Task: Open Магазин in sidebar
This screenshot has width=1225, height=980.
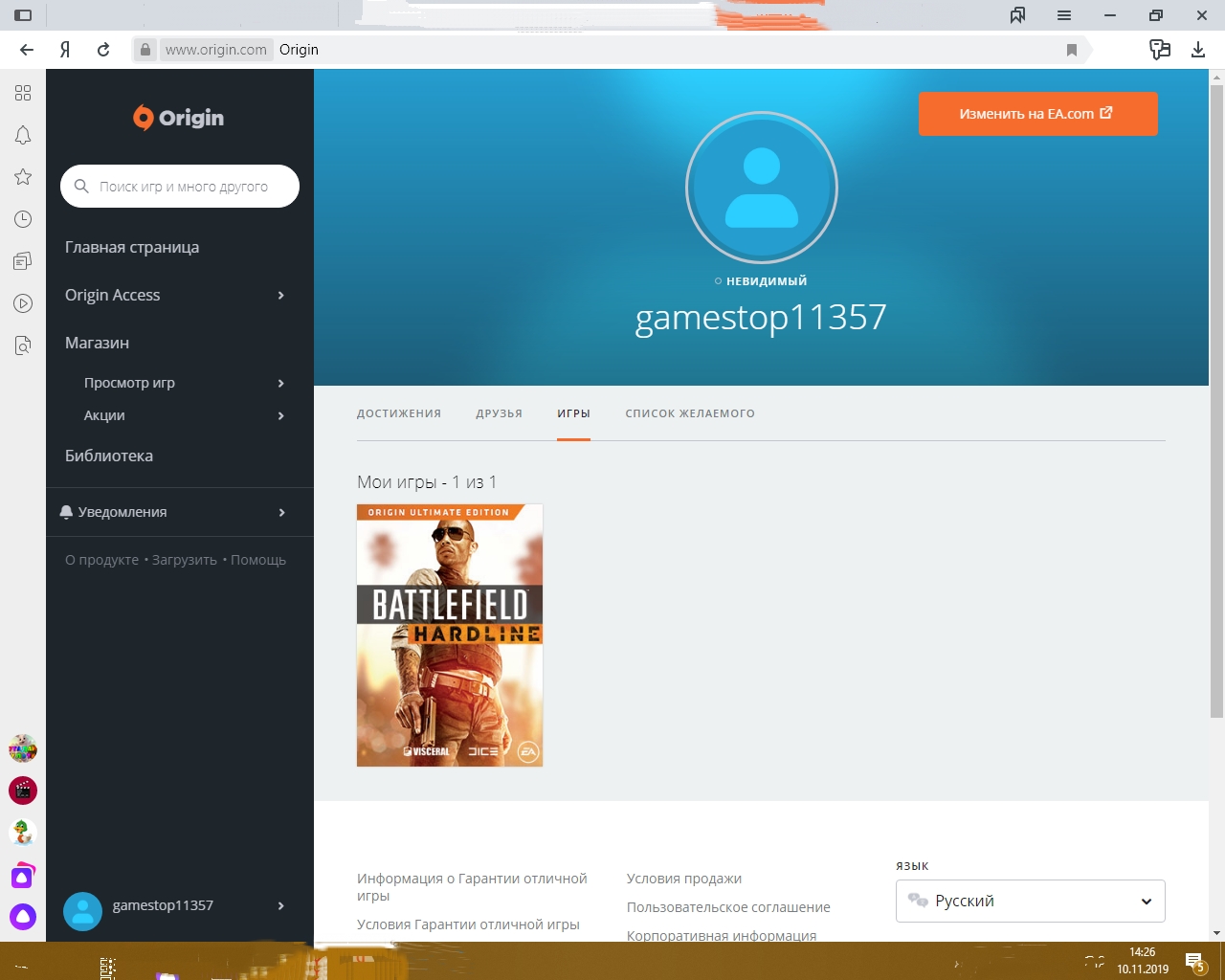Action: [97, 343]
